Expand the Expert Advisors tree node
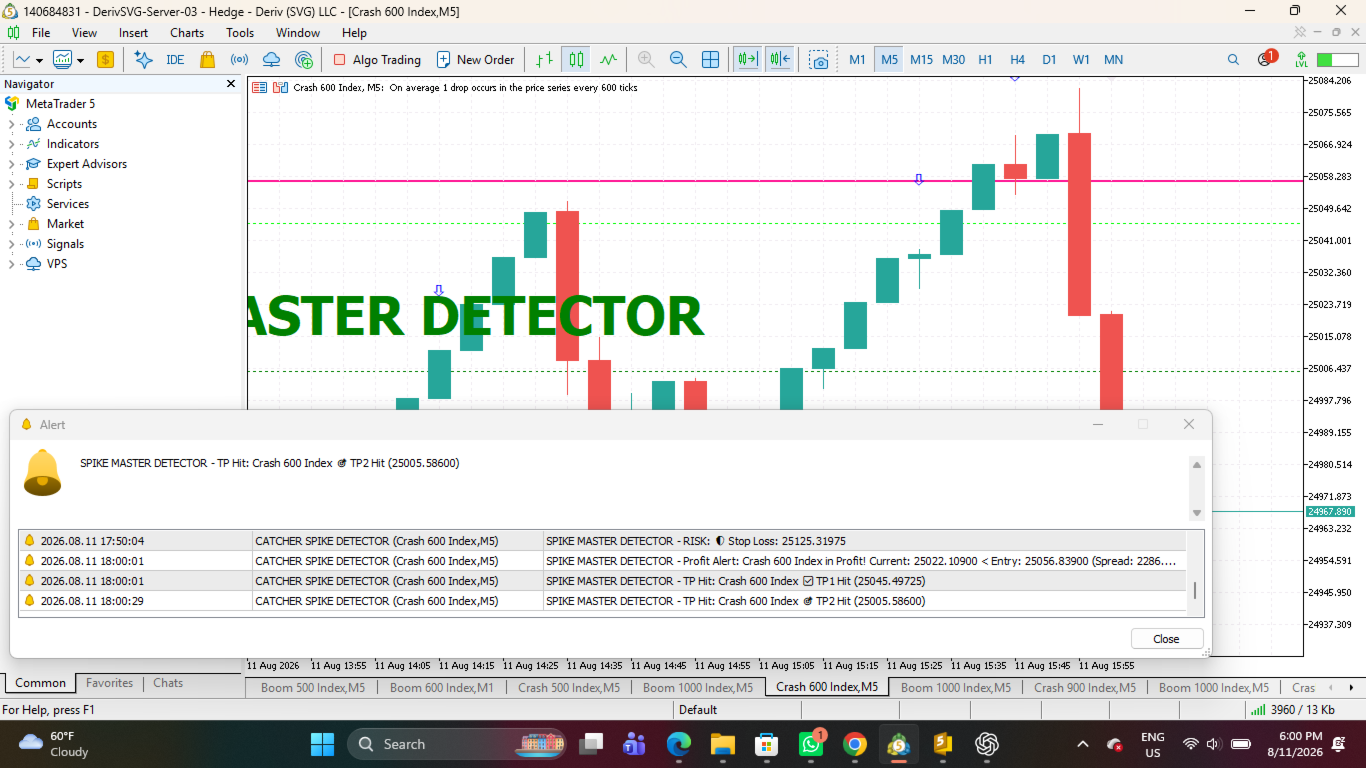1366x768 pixels. click(x=12, y=164)
